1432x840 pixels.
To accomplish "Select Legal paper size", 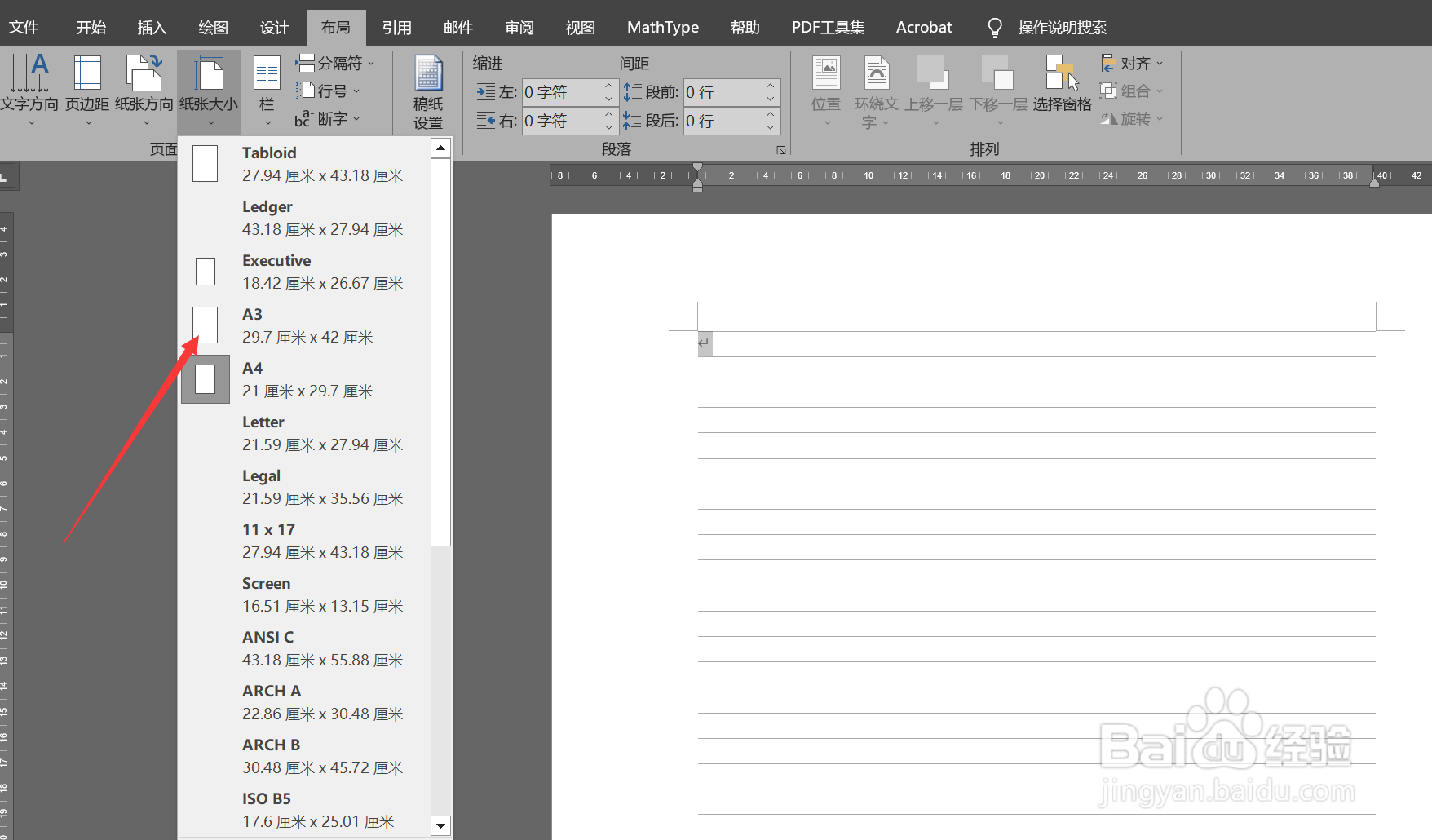I will pyautogui.click(x=304, y=487).
